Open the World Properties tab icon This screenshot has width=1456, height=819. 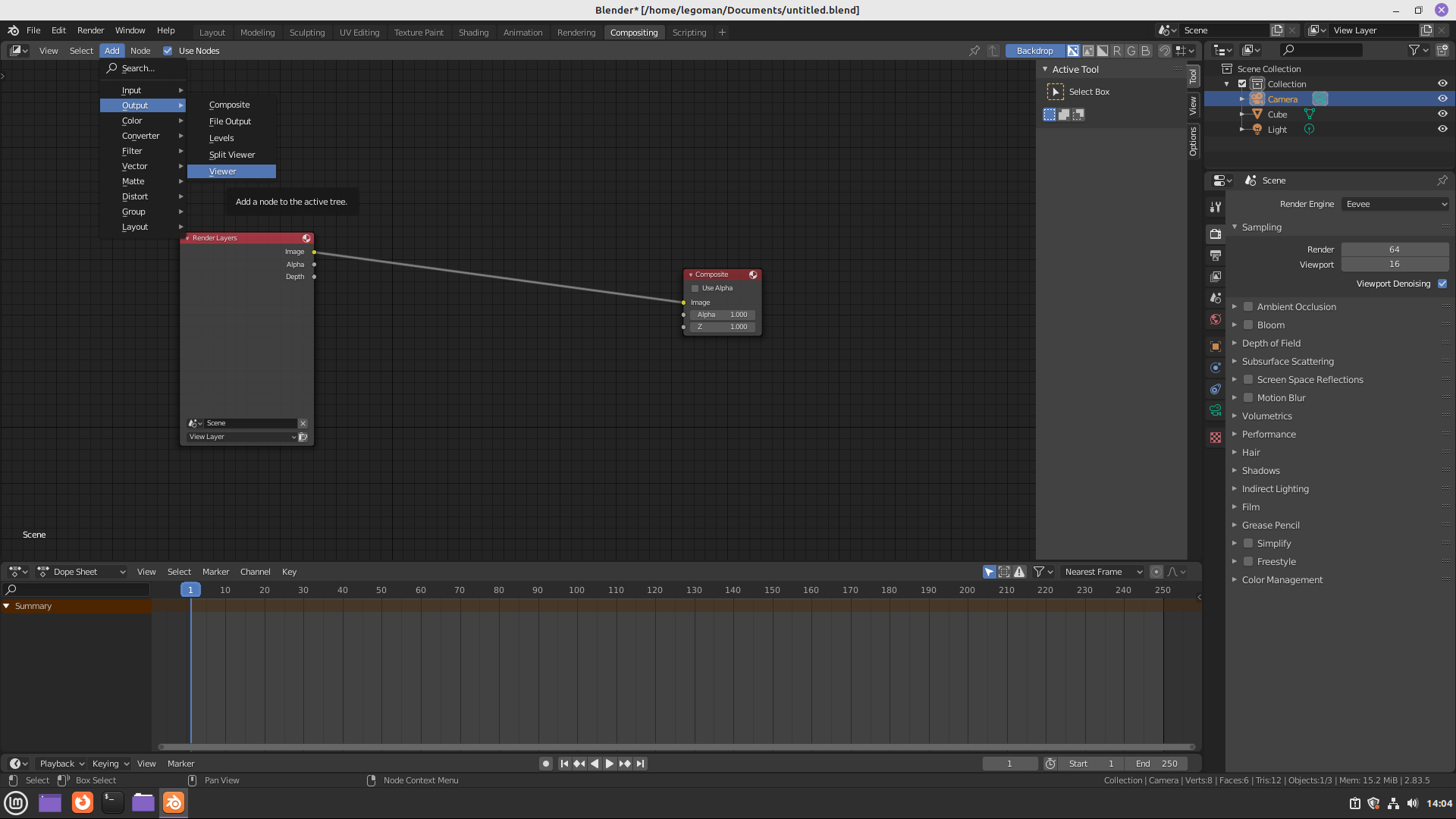(x=1216, y=319)
